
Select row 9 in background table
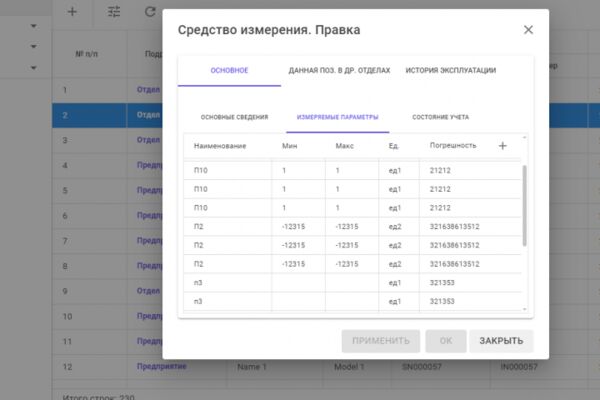(107, 291)
